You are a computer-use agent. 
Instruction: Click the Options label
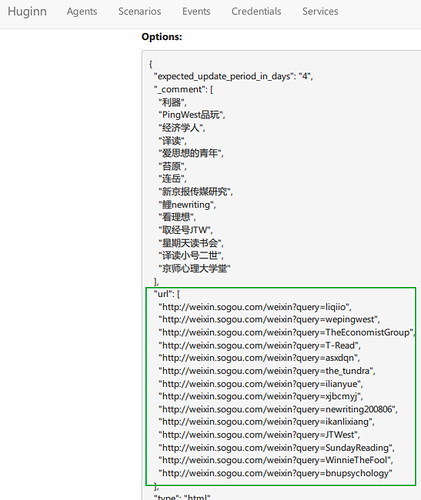(x=162, y=37)
